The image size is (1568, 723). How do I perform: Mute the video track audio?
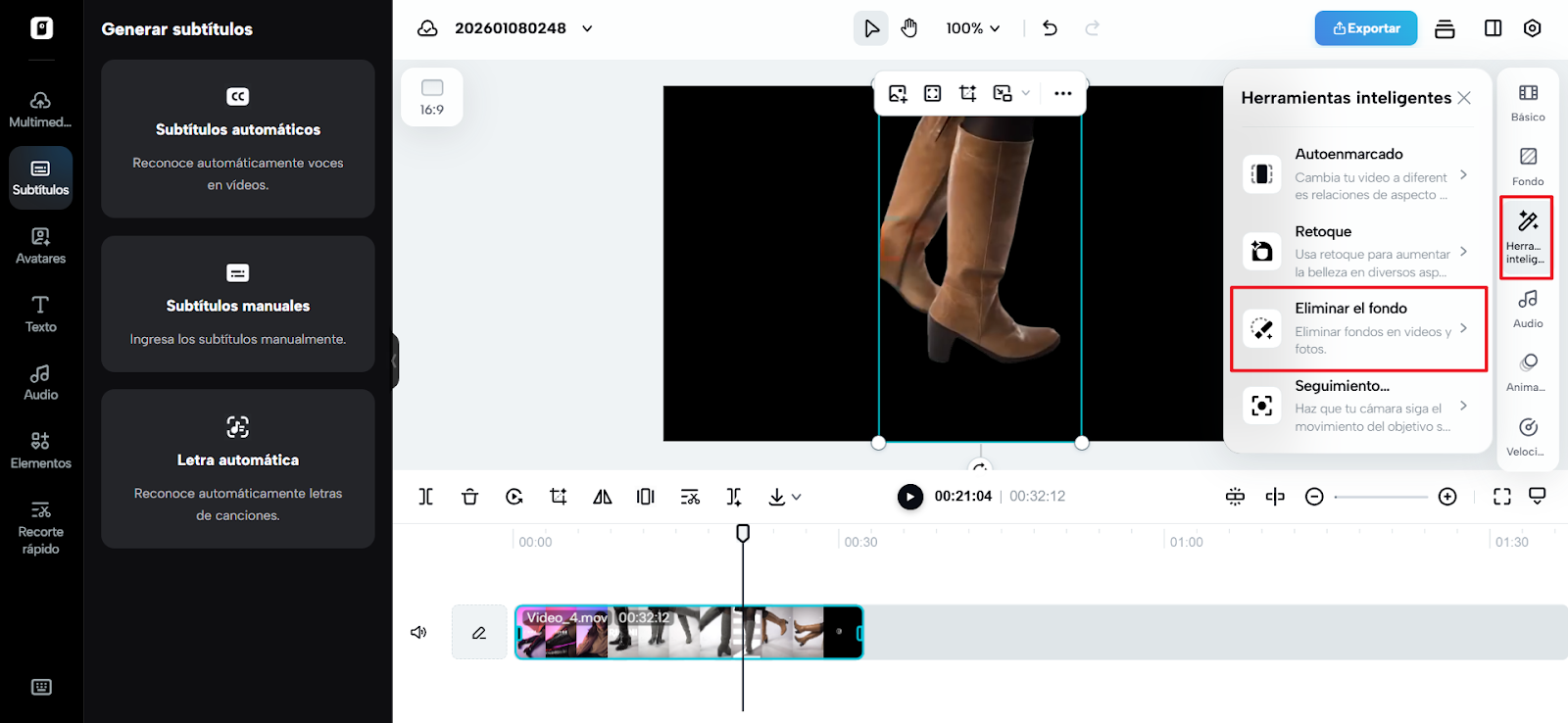point(418,632)
